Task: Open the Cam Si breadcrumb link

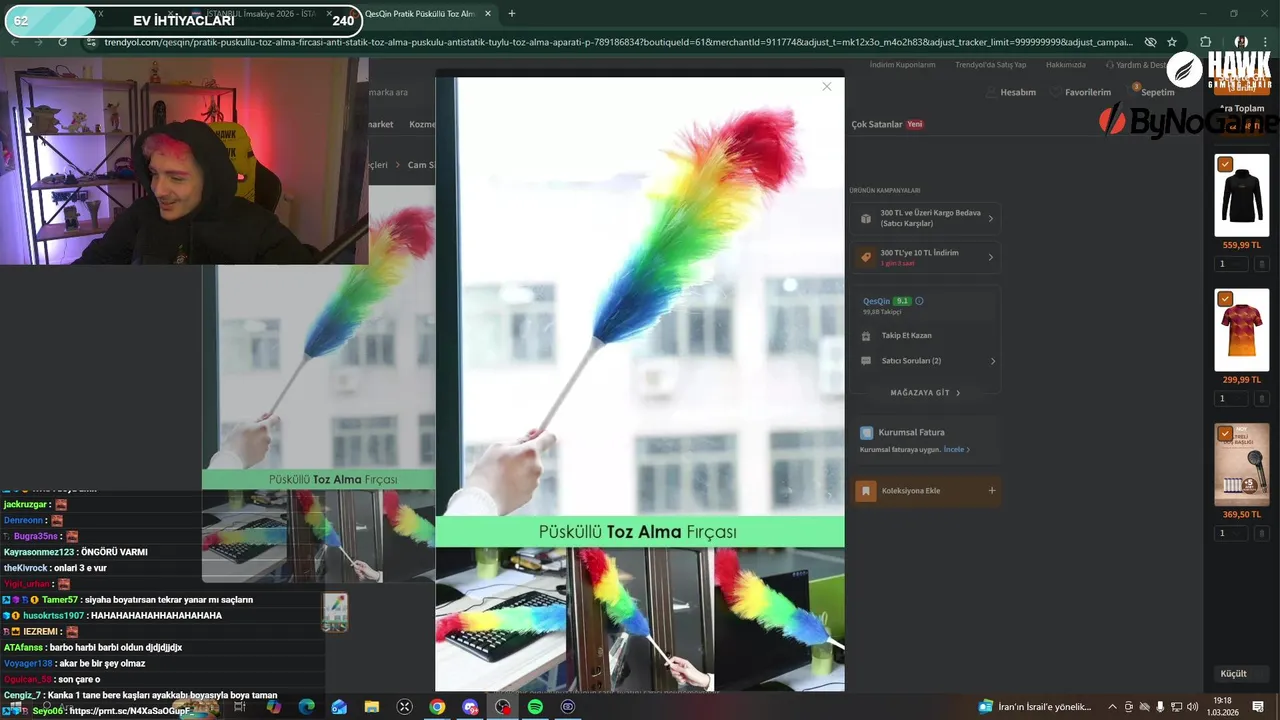Action: point(421,165)
